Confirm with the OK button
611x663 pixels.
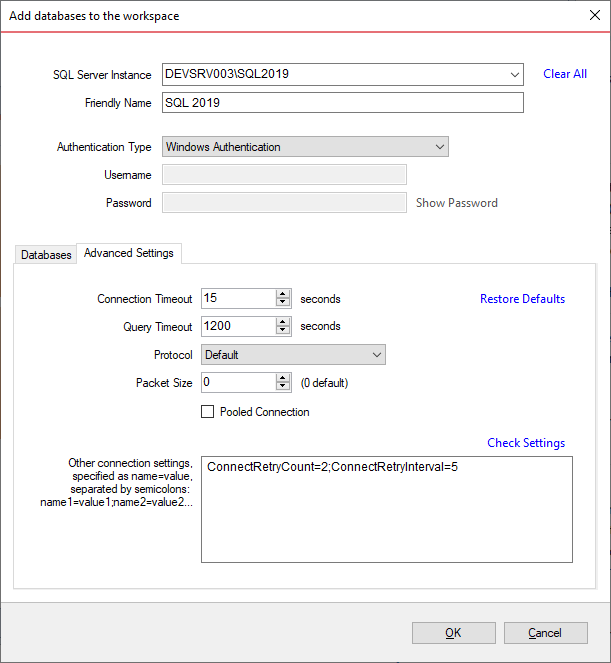tap(454, 633)
